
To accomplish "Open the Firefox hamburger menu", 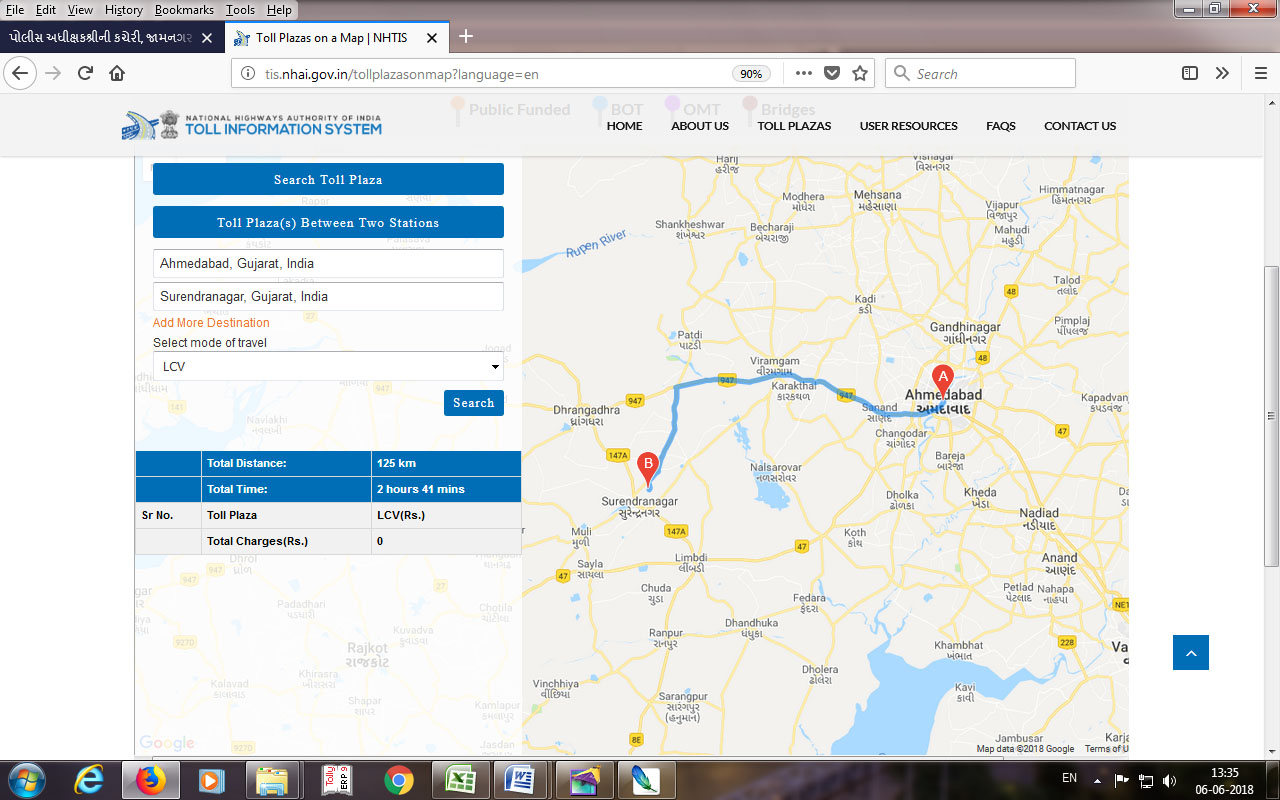I will (x=1260, y=73).
